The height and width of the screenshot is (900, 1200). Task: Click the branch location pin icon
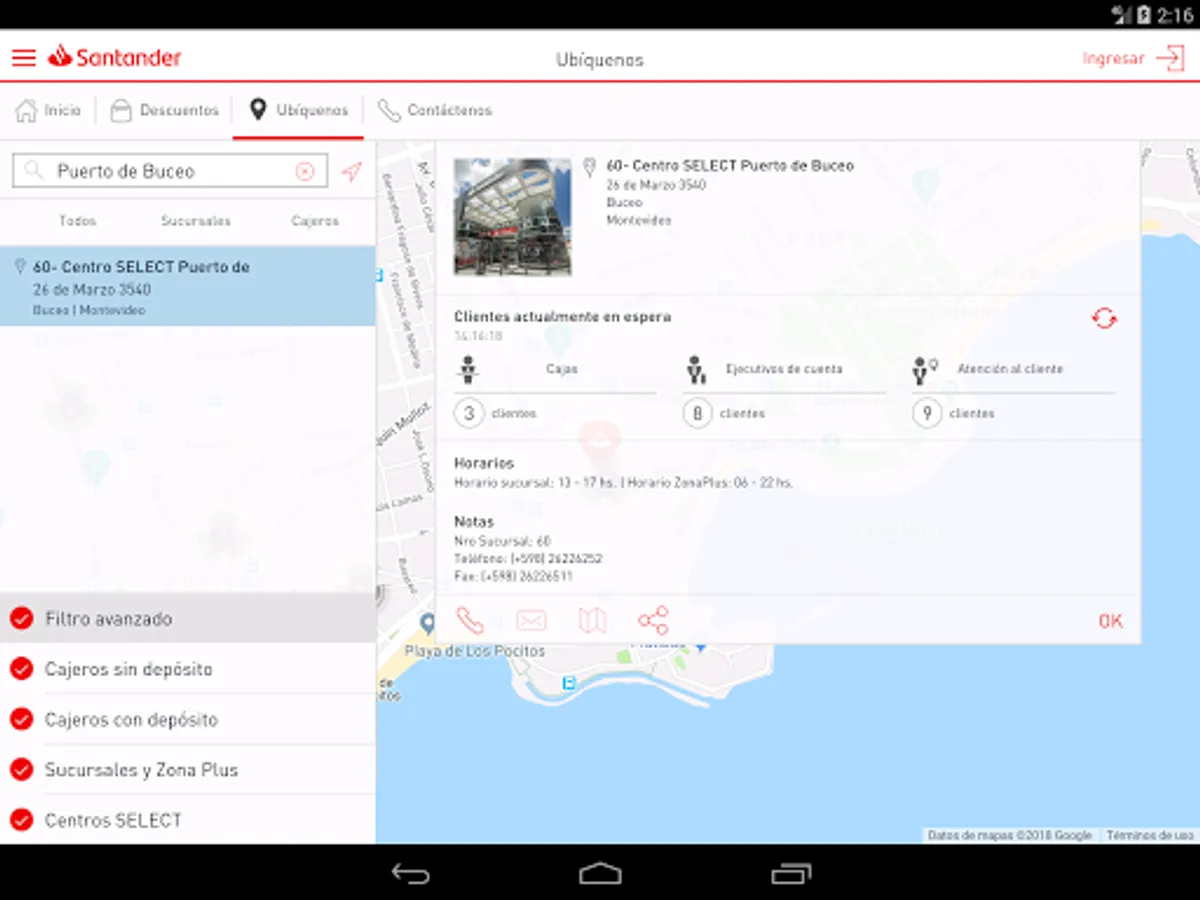[x=590, y=167]
